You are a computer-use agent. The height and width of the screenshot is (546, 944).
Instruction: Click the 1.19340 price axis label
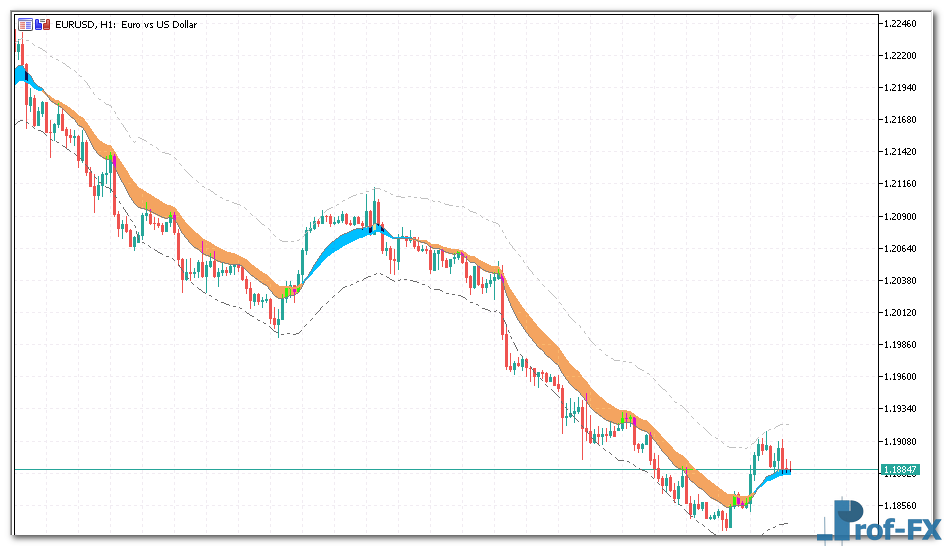point(902,408)
